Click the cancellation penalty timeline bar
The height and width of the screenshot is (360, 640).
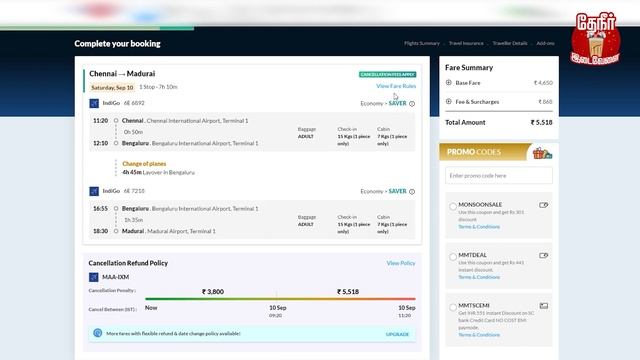[280, 299]
